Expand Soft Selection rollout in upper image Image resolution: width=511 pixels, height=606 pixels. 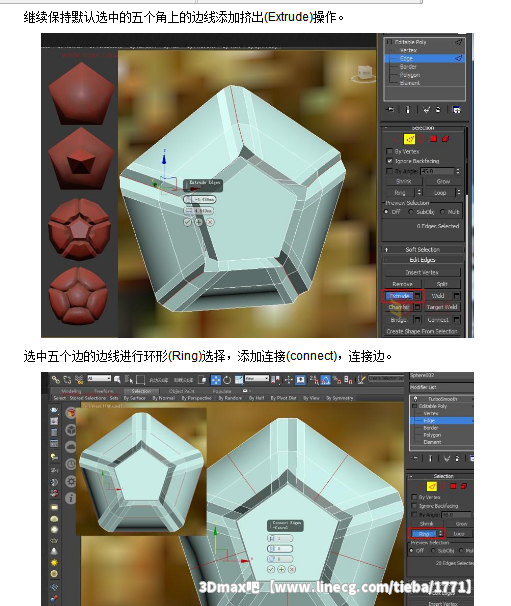[422, 250]
